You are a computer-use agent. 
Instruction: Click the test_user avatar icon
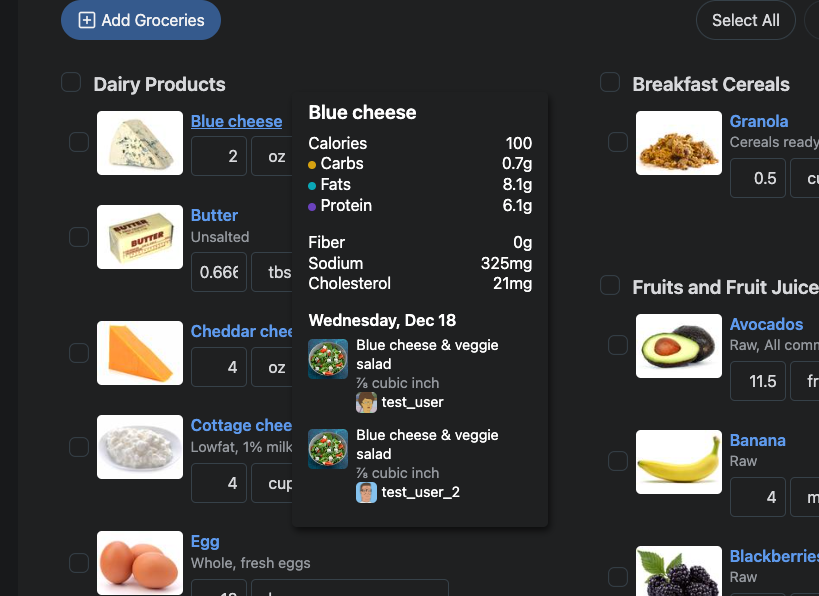367,402
